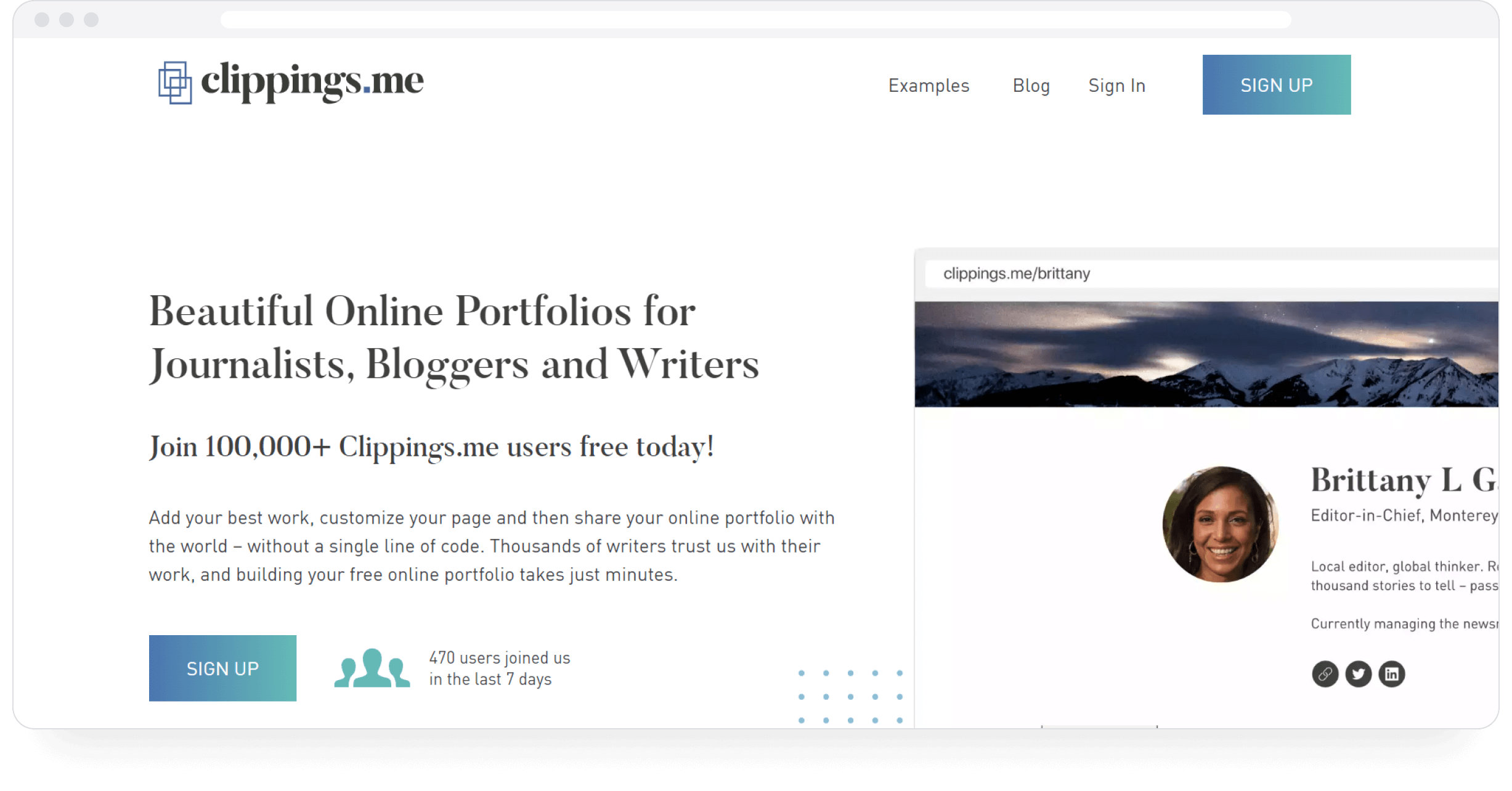Click the SIGN UP button below description
Viewport: 1512px width, 791px height.
click(222, 668)
